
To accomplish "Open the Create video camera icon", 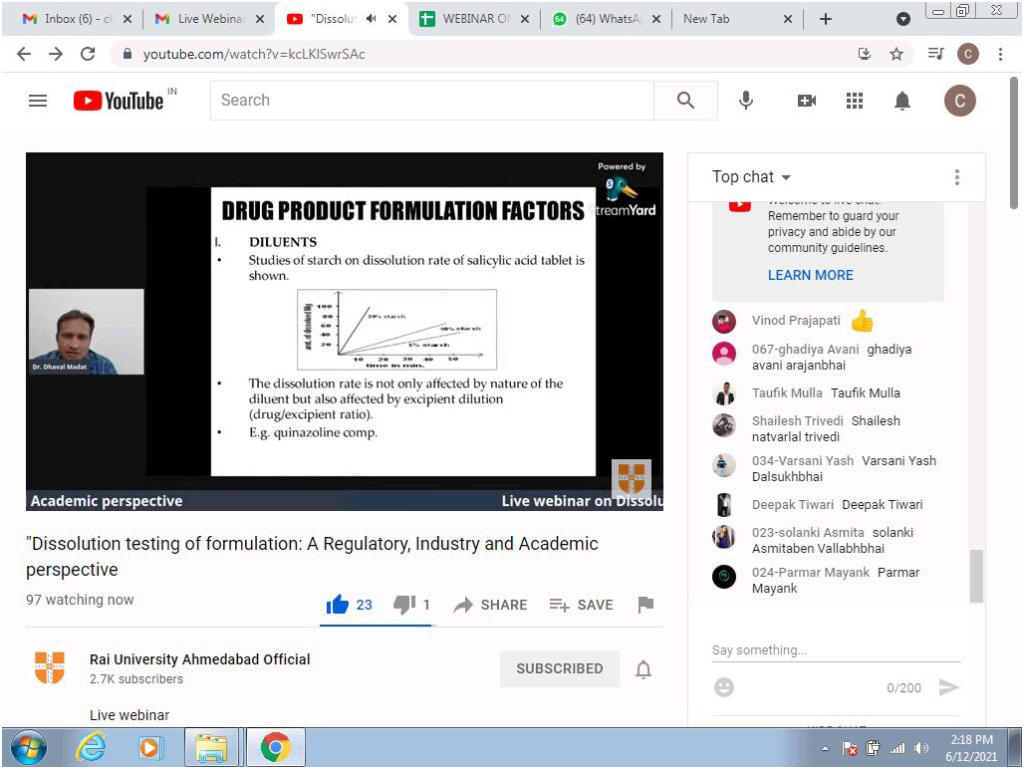I will click(x=807, y=101).
